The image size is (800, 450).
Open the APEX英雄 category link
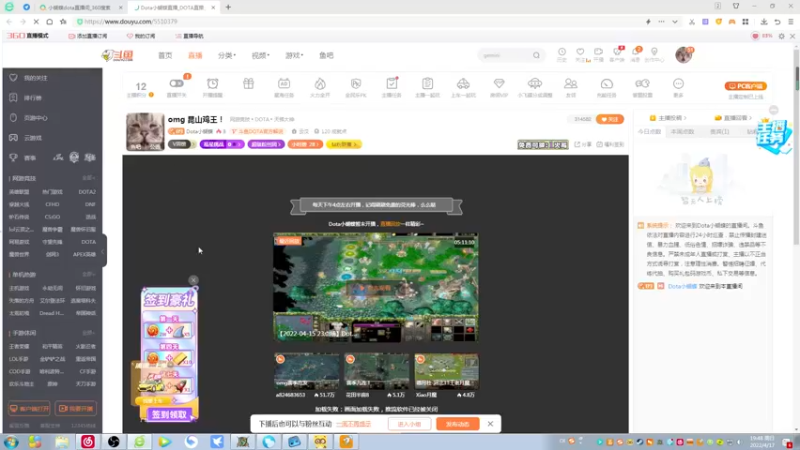[84, 254]
